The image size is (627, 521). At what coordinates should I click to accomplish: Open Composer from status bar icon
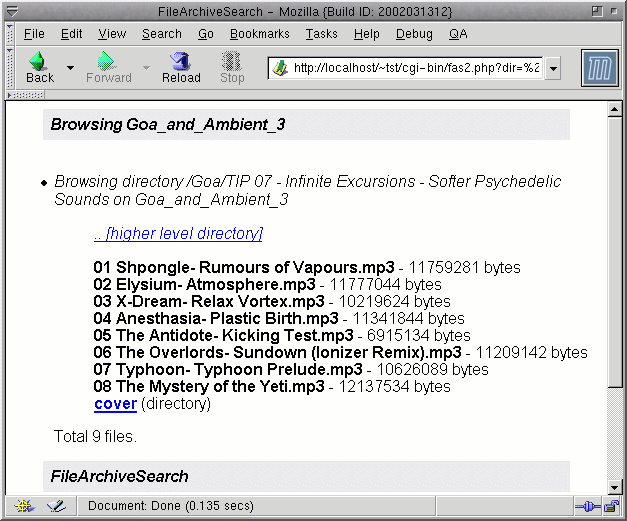55,506
